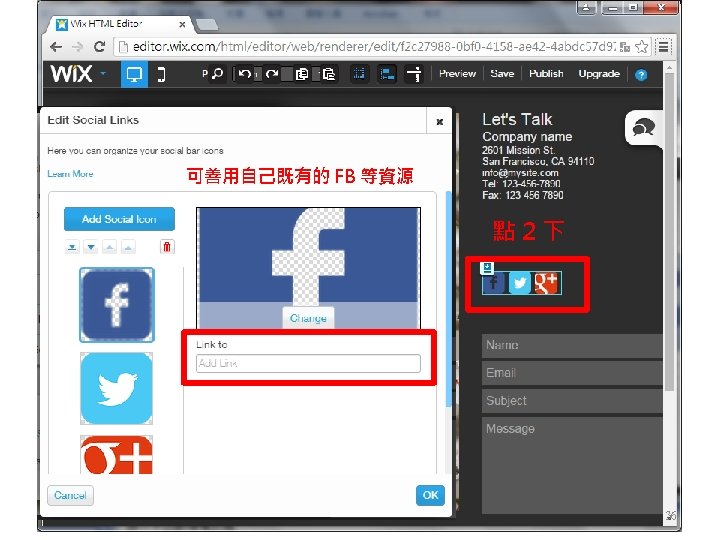Select the Twitter icon in list
This screenshot has height=540, width=720.
coord(117,388)
